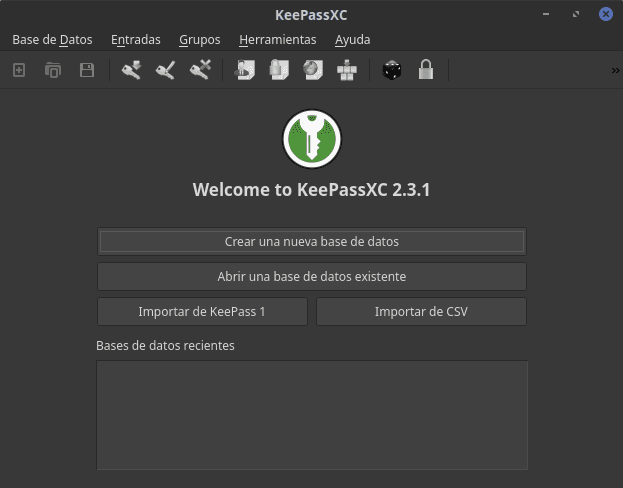This screenshot has width=623, height=488.
Task: Open the Grupos menu
Action: (200, 40)
